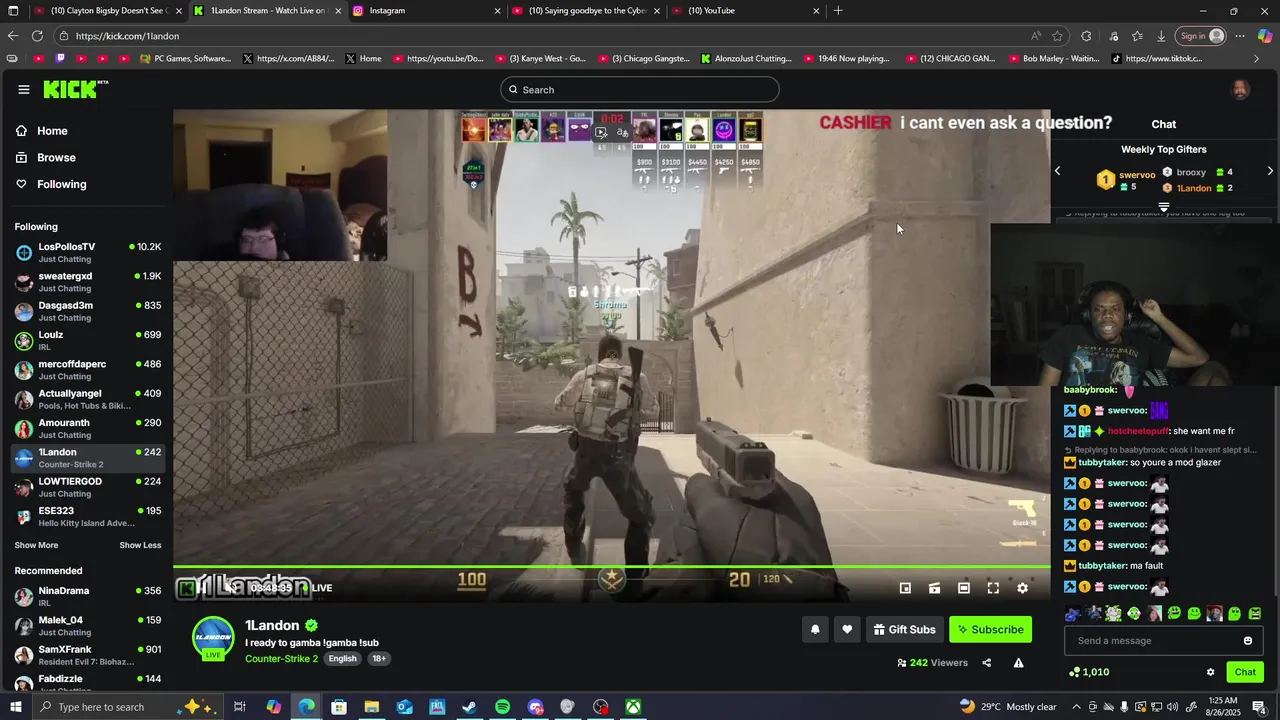
Task: Expand more bookmarks chevron
Action: pos(1256,59)
